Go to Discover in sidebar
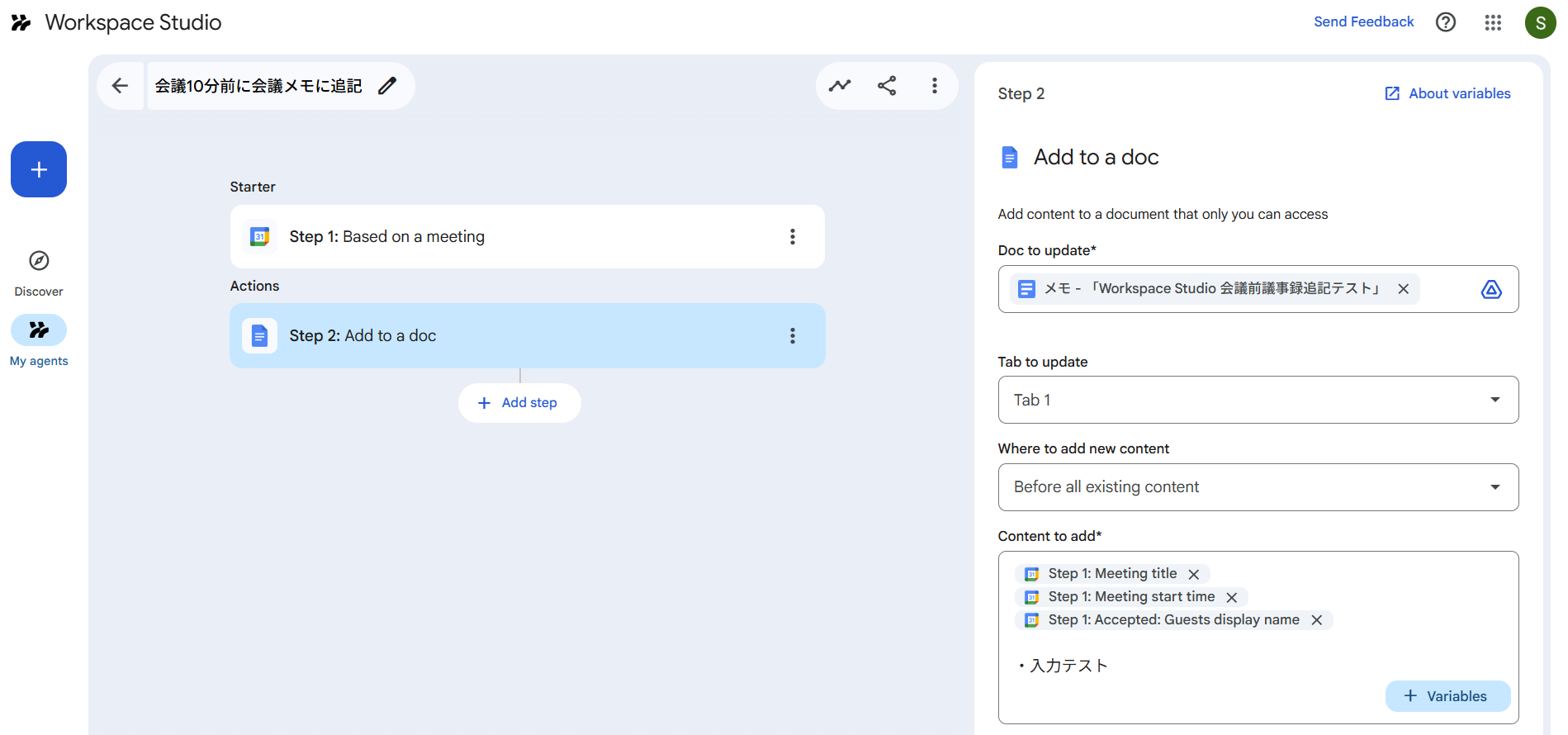 (39, 273)
